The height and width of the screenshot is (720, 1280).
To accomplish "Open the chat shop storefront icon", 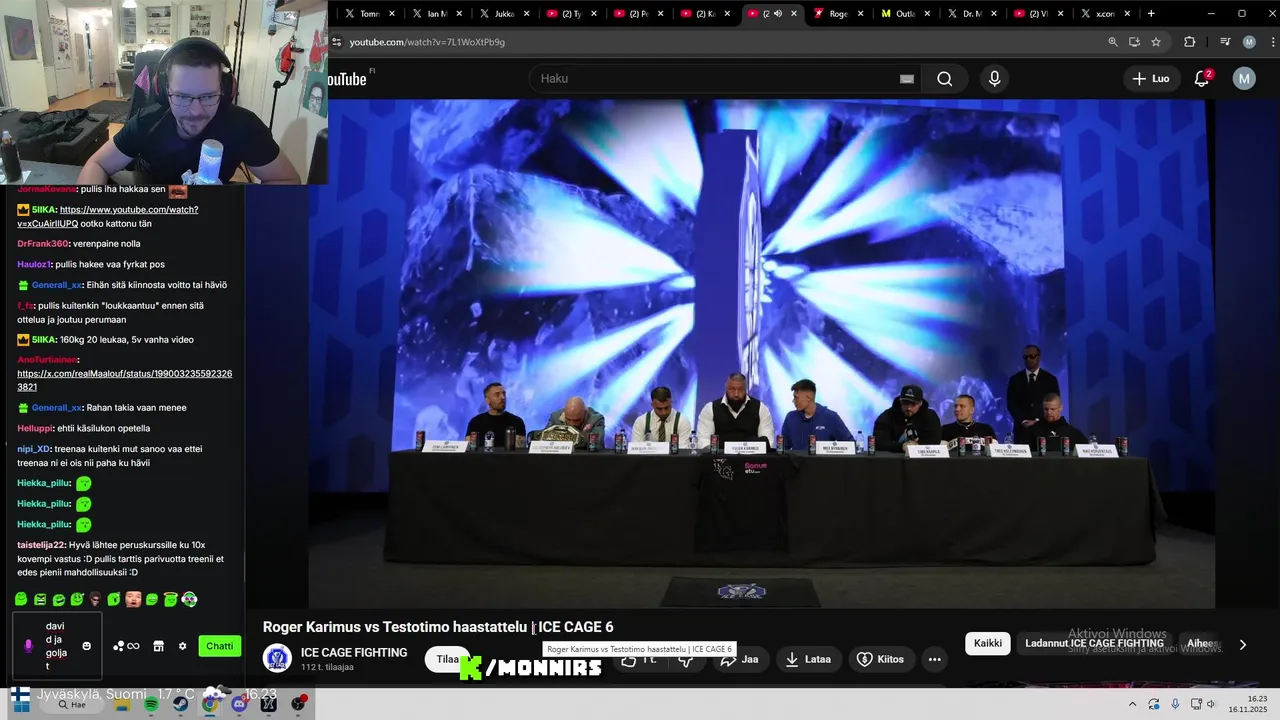I will [x=158, y=646].
